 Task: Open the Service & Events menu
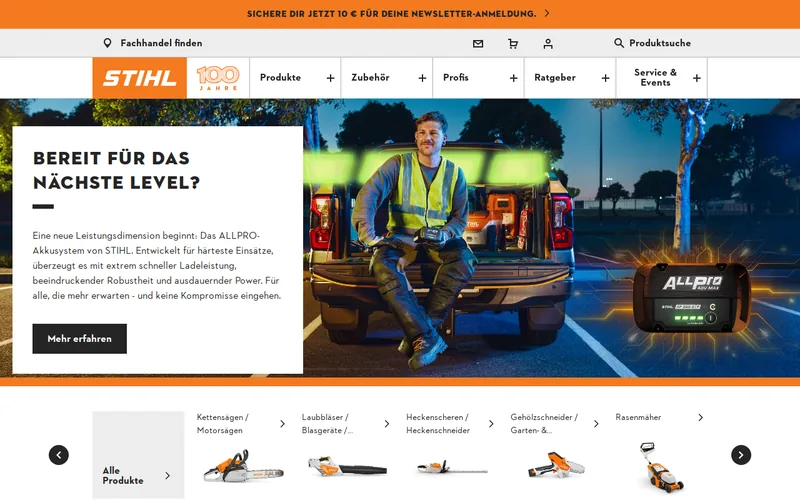coord(656,78)
